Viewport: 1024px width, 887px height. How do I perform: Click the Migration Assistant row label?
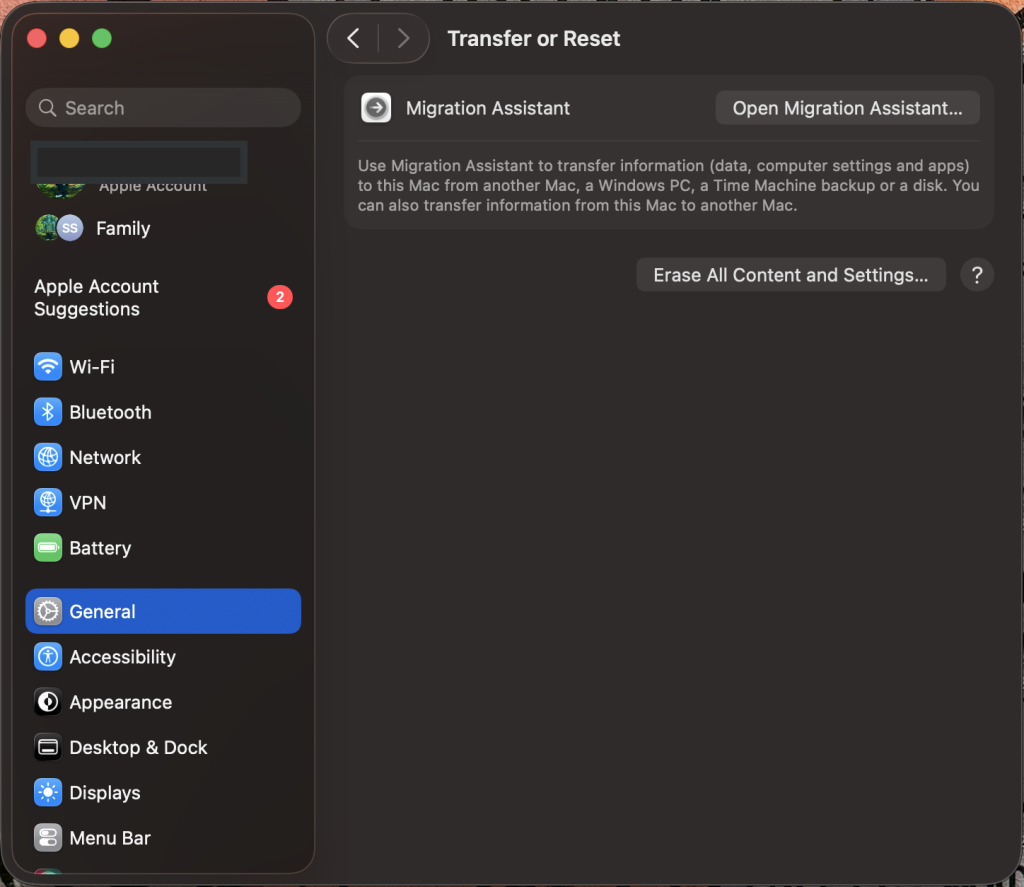pyautogui.click(x=488, y=108)
